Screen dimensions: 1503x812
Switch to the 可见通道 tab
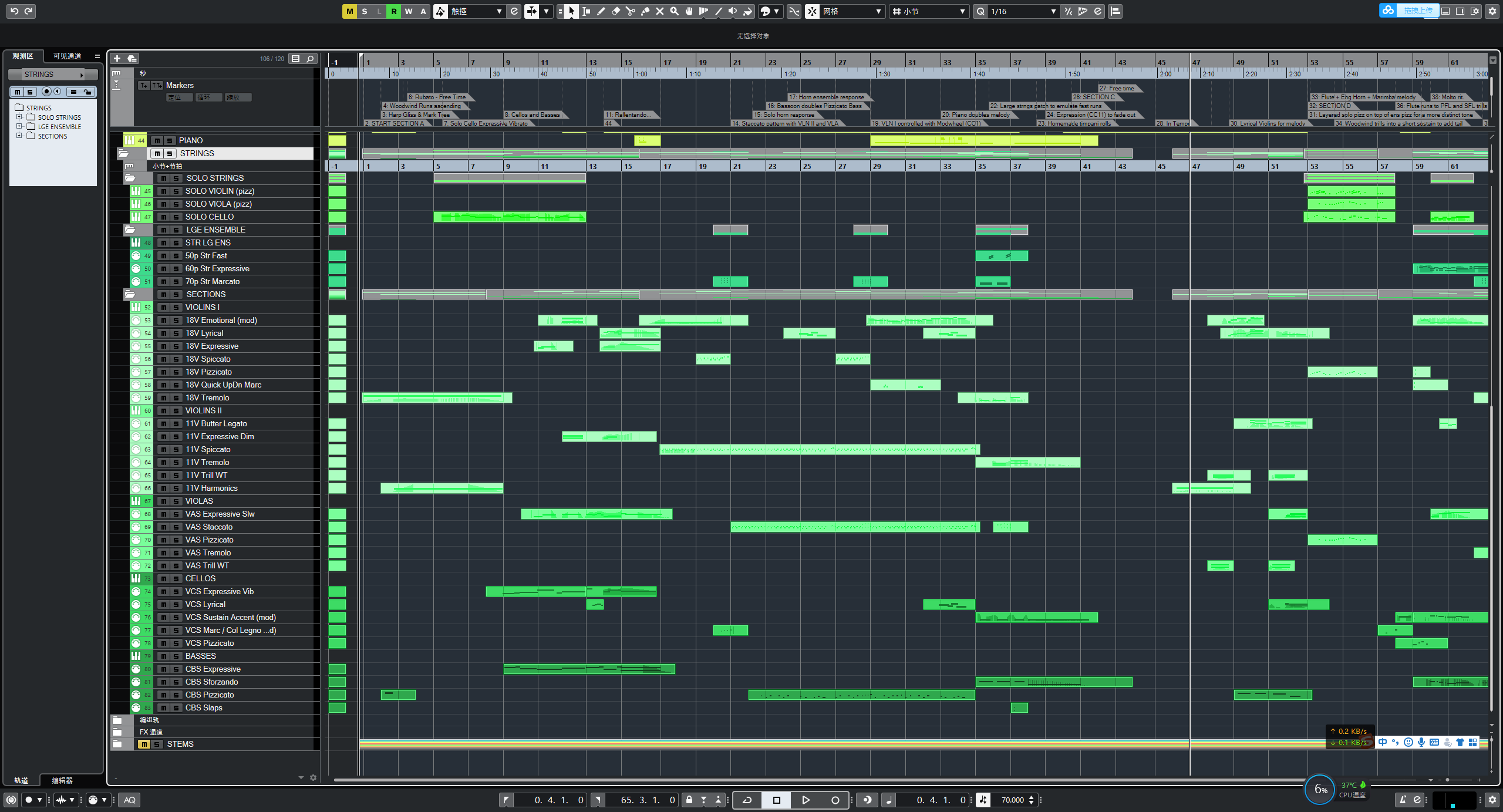pos(67,56)
